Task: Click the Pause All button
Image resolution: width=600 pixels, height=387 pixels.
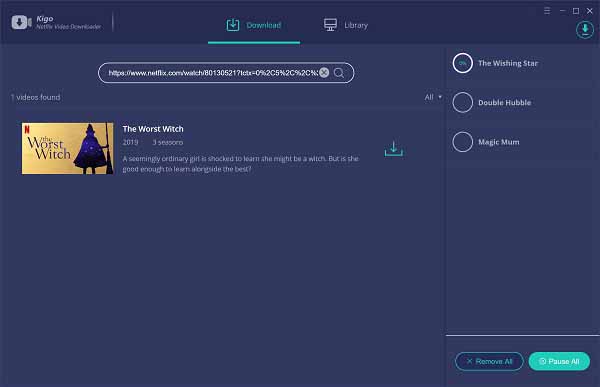Action: [559, 361]
